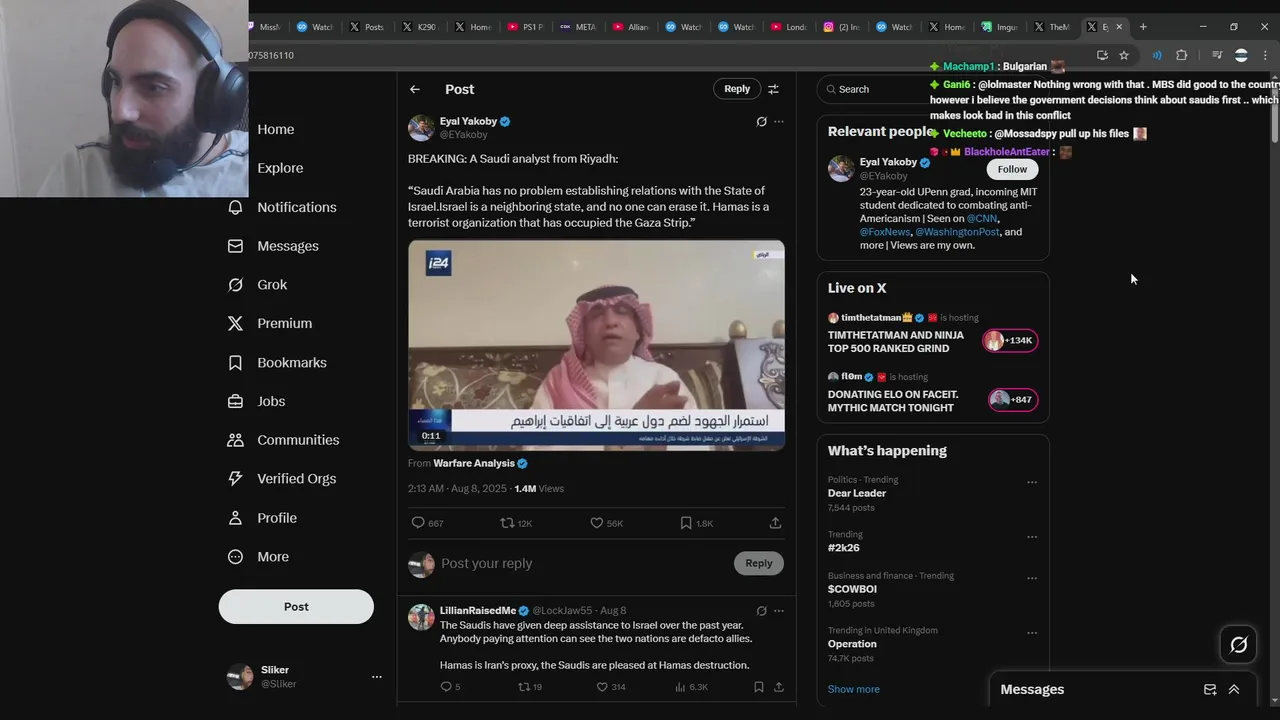
Task: Click the large Post button in sidebar
Action: pos(296,607)
